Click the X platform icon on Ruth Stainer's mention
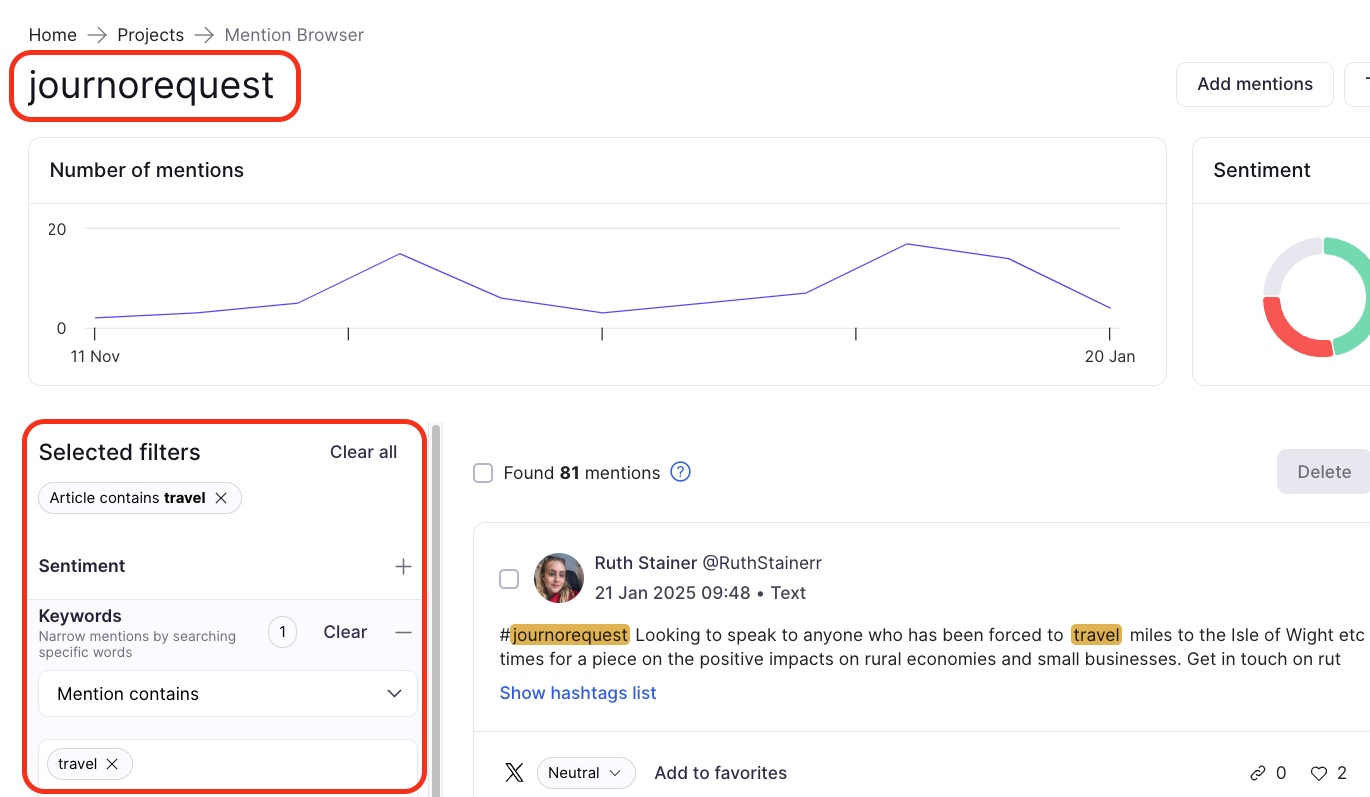The width and height of the screenshot is (1370, 797). [514, 772]
